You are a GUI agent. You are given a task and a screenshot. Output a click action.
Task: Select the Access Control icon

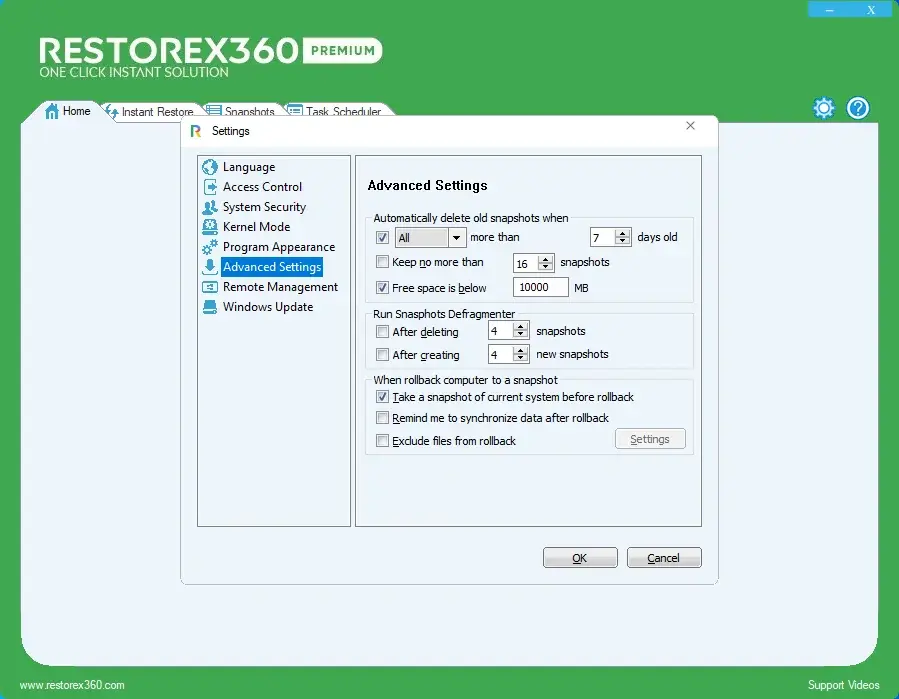coord(210,187)
